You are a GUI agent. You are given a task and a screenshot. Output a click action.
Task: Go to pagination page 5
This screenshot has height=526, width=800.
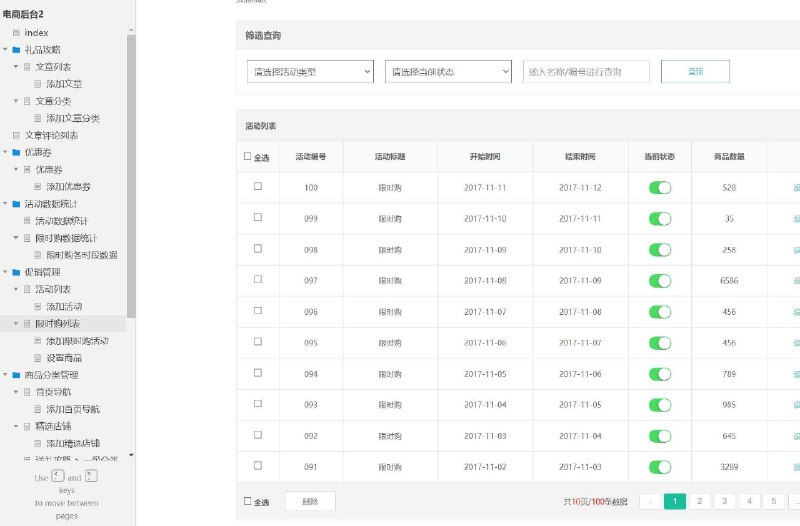[774, 502]
